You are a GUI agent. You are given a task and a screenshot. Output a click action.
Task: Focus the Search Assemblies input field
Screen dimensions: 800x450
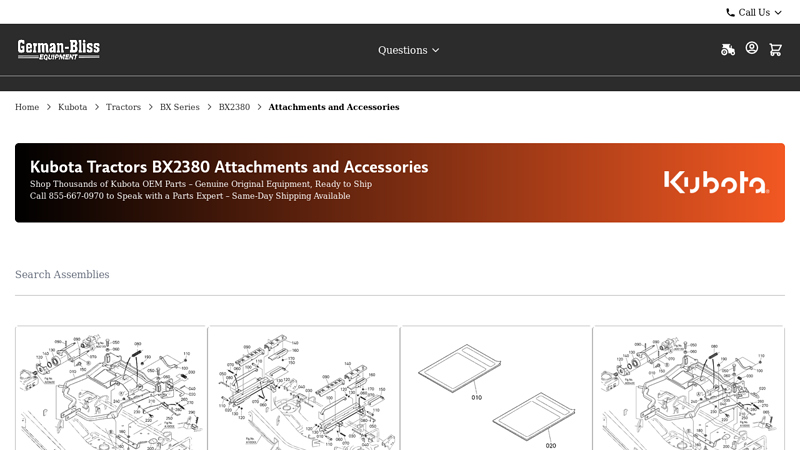400,274
